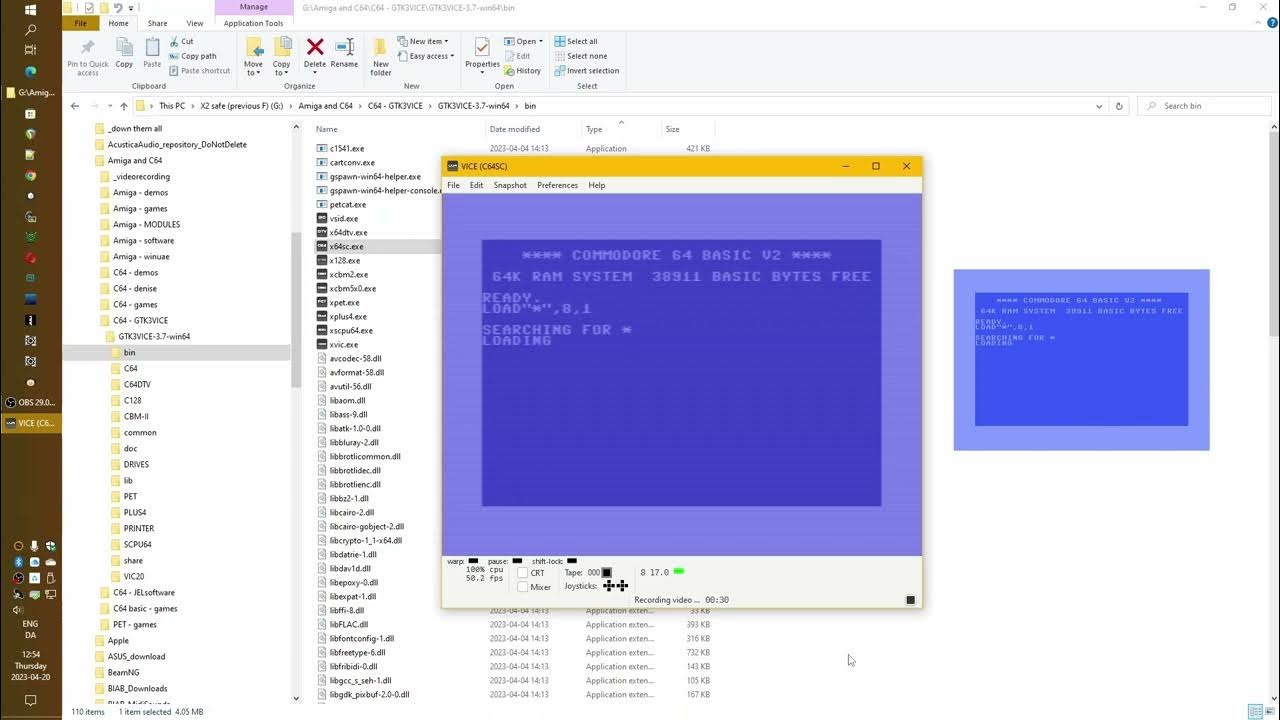Image resolution: width=1280 pixels, height=720 pixels.
Task: Open the VICE Help menu
Action: click(x=597, y=185)
